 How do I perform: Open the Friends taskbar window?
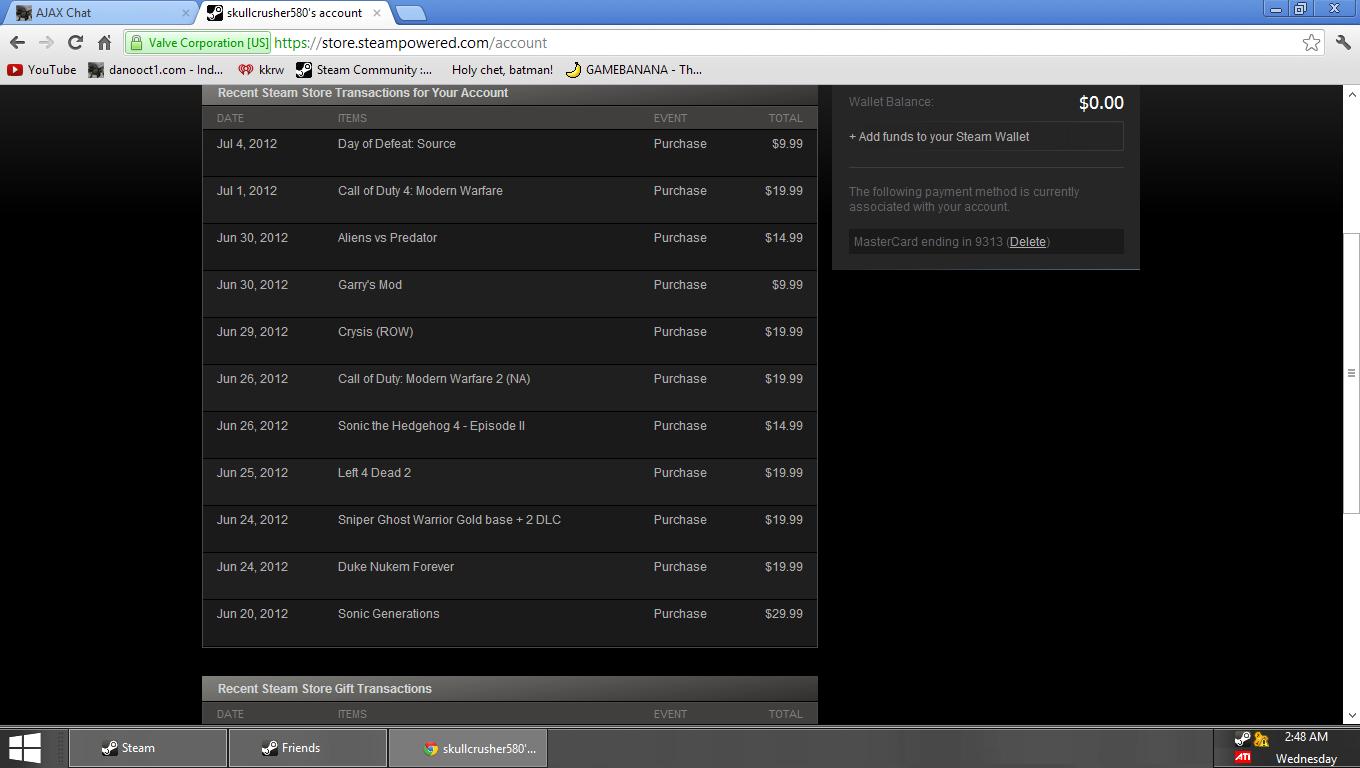coord(308,748)
